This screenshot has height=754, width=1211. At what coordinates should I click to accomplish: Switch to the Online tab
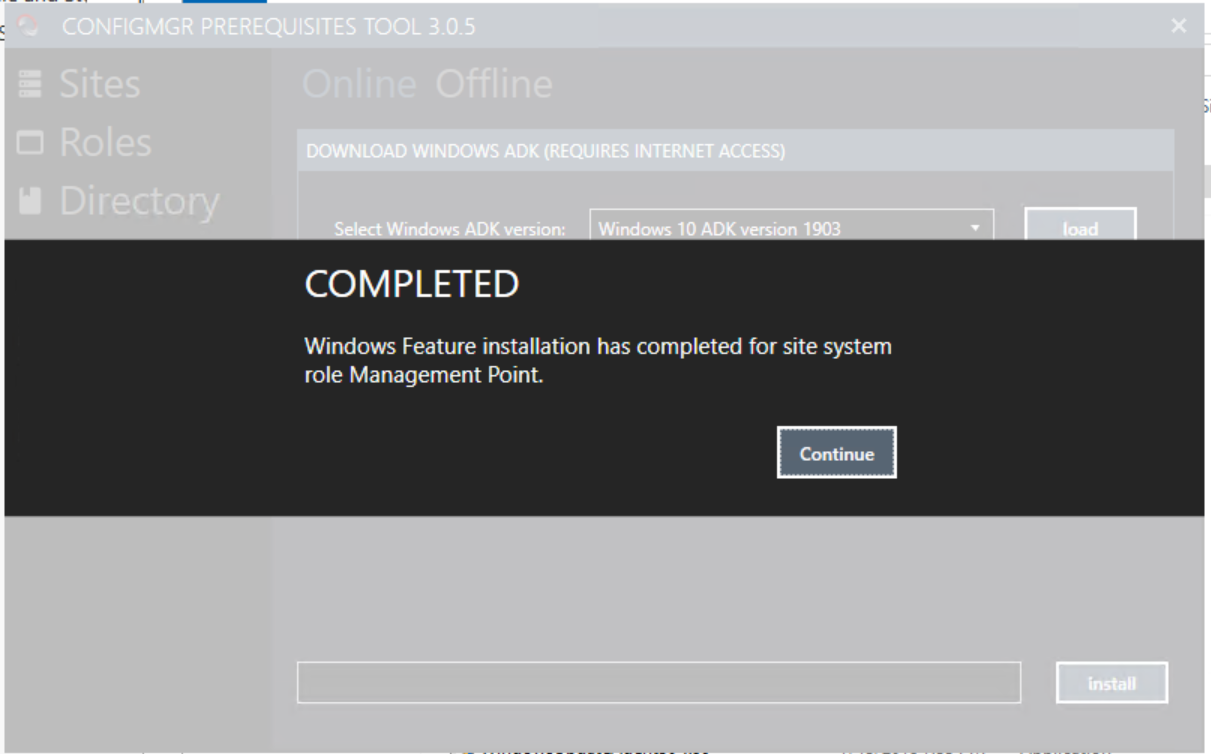(x=359, y=84)
